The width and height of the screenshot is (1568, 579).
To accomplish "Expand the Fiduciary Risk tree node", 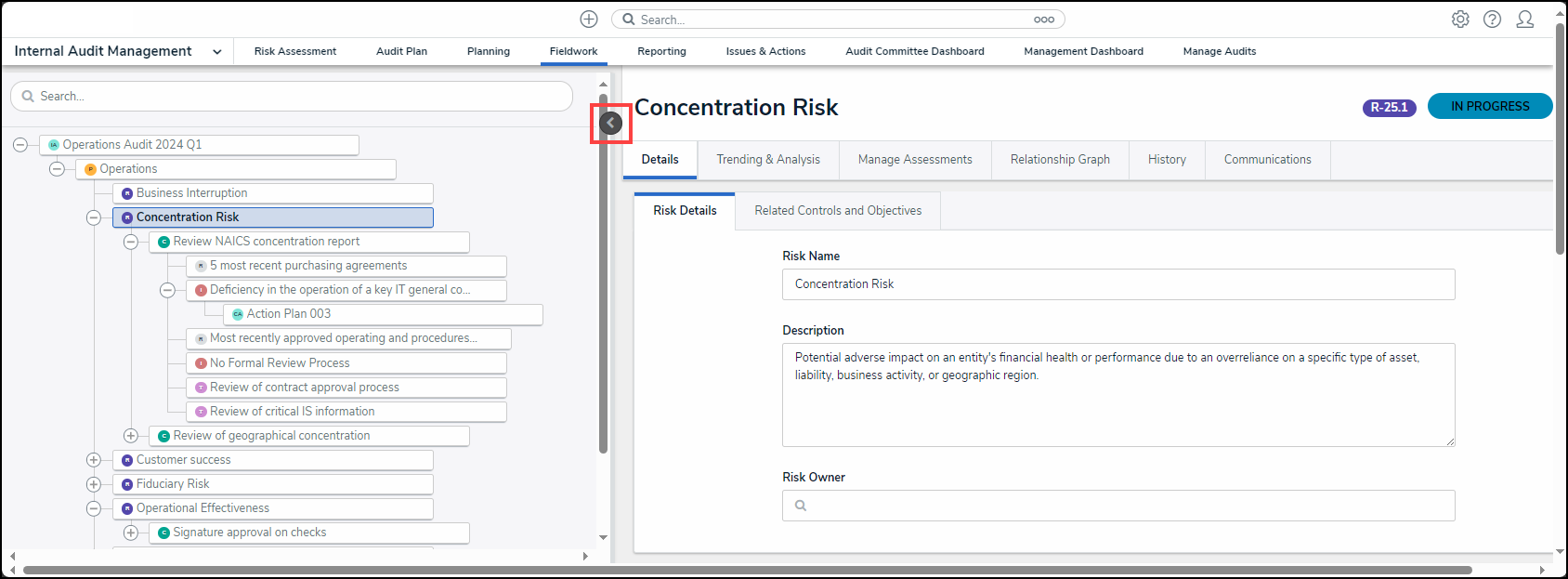I will click(x=94, y=484).
